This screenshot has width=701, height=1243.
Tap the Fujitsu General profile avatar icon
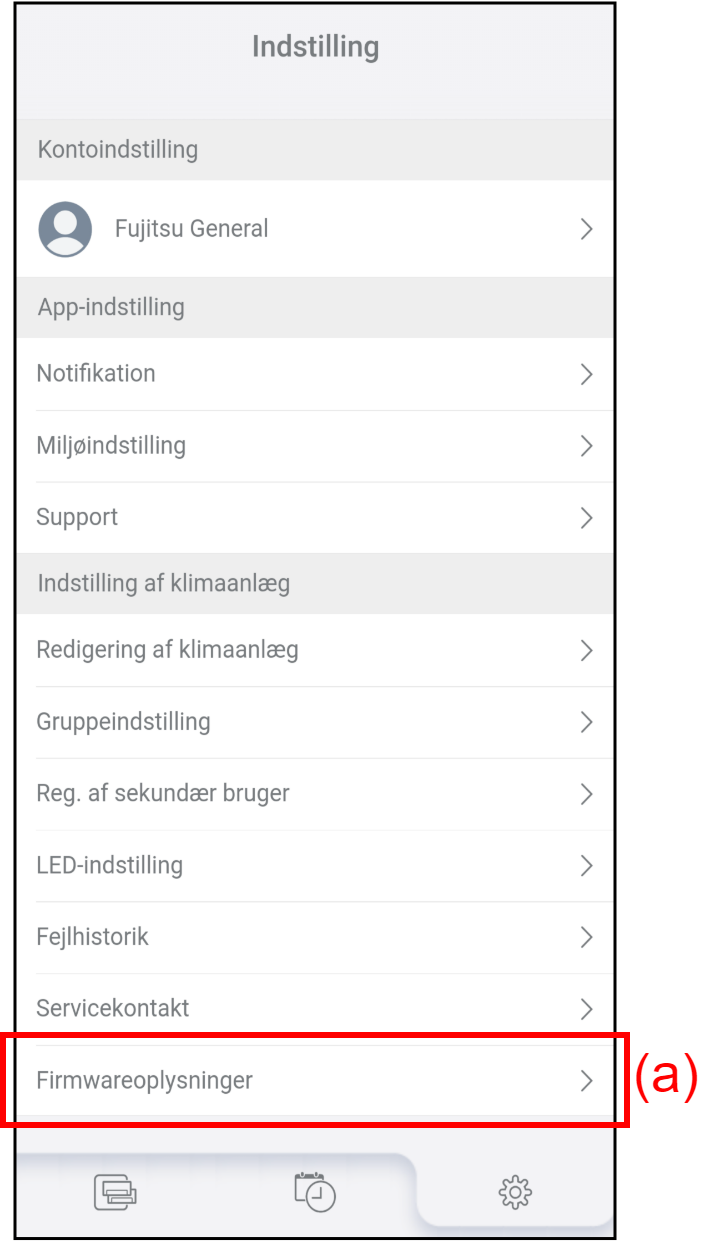(65, 229)
